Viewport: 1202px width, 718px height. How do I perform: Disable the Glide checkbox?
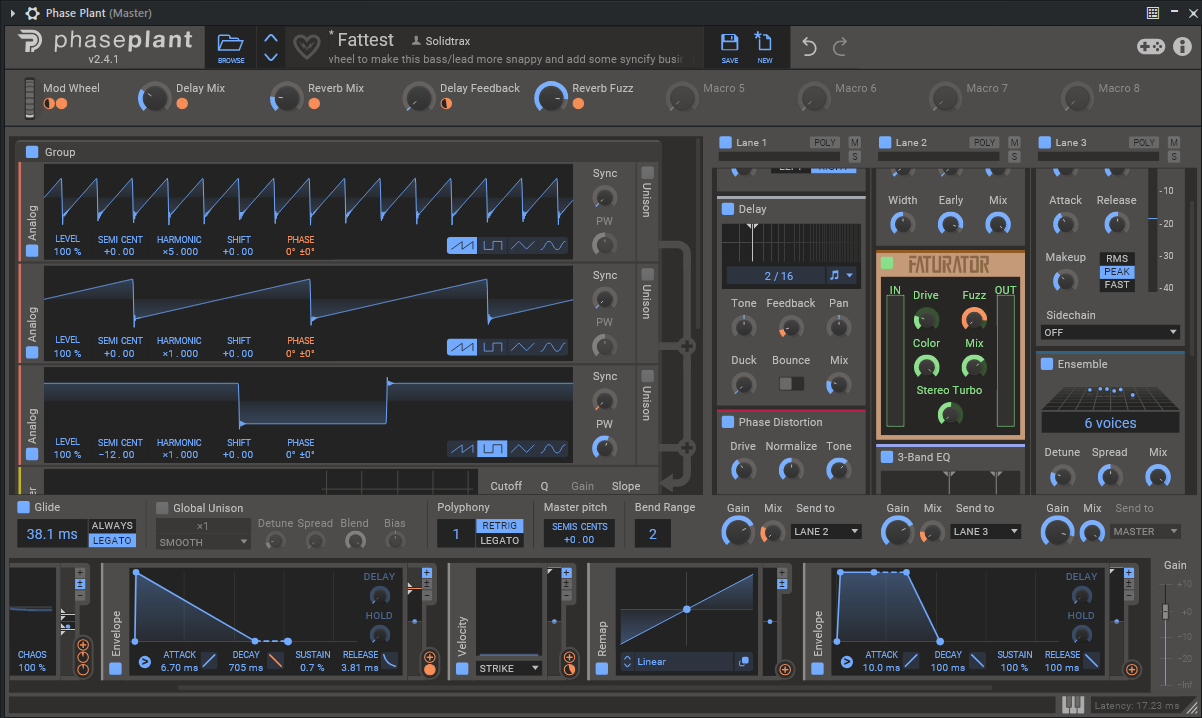(x=24, y=507)
